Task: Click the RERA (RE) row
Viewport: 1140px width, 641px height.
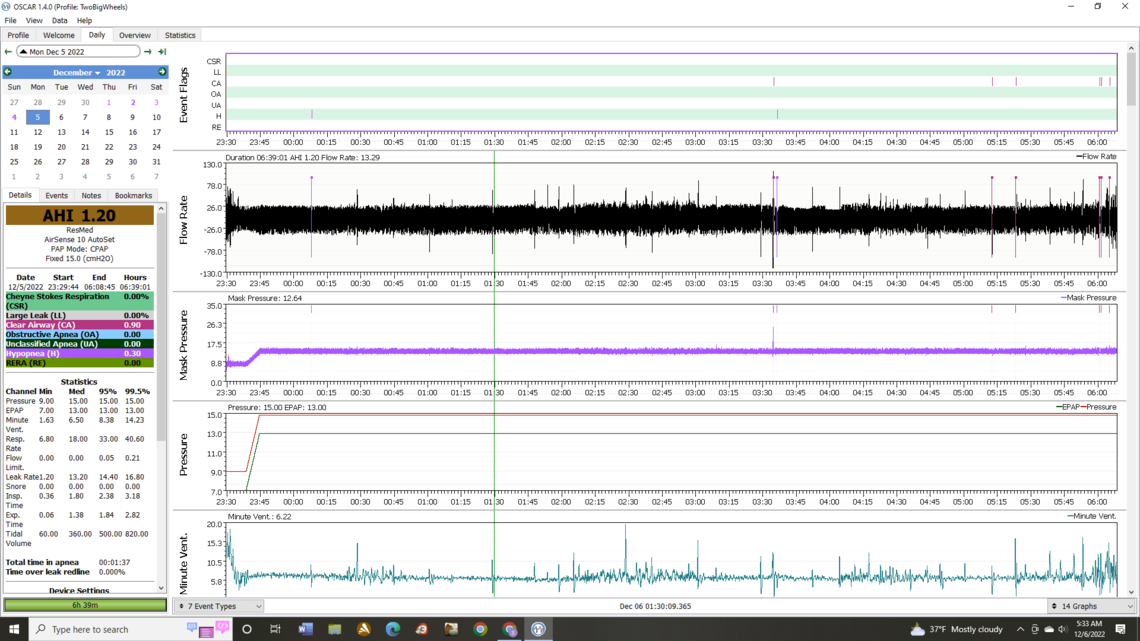Action: [79, 363]
